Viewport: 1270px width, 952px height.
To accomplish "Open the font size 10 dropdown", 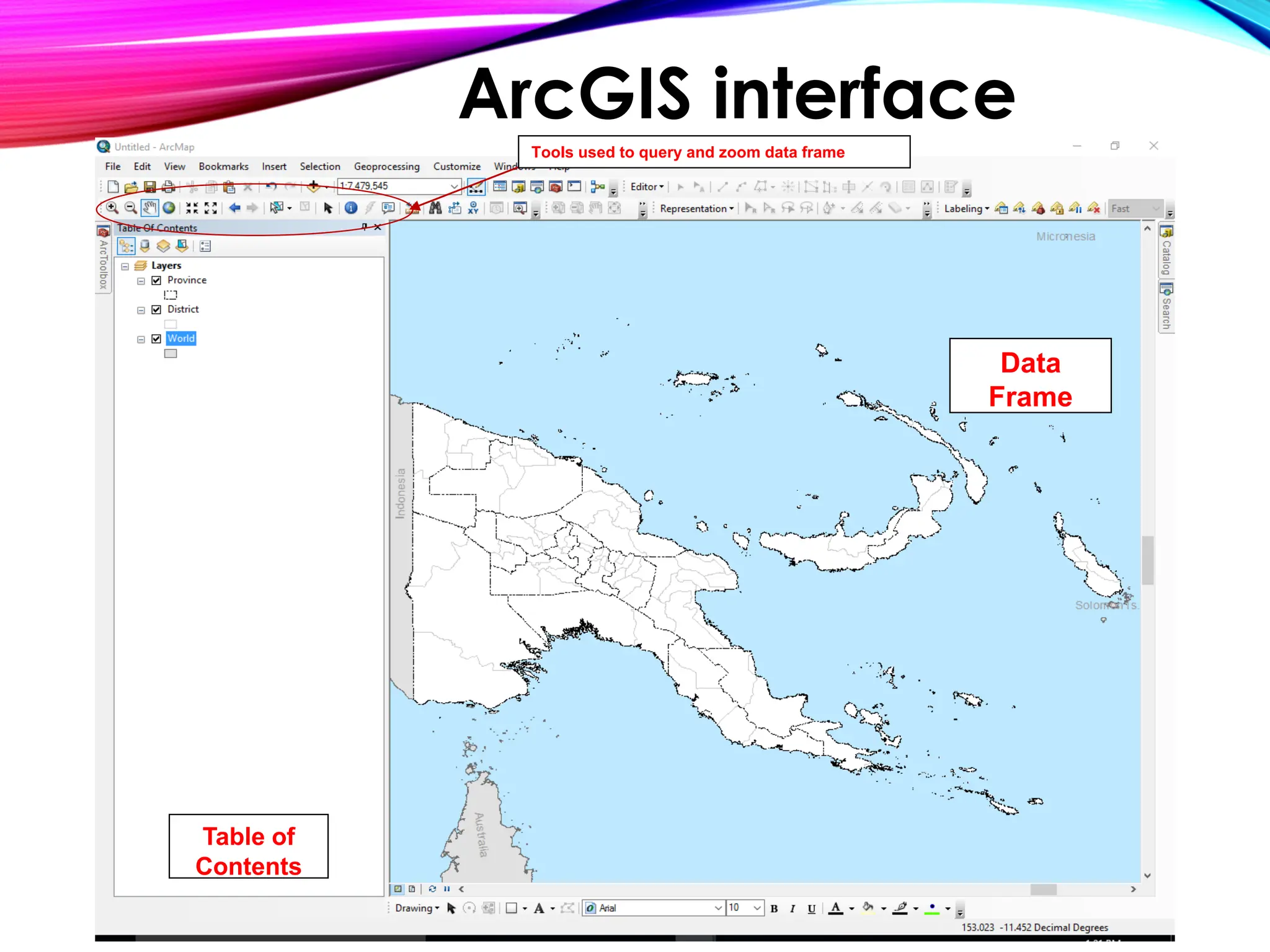I will (757, 908).
